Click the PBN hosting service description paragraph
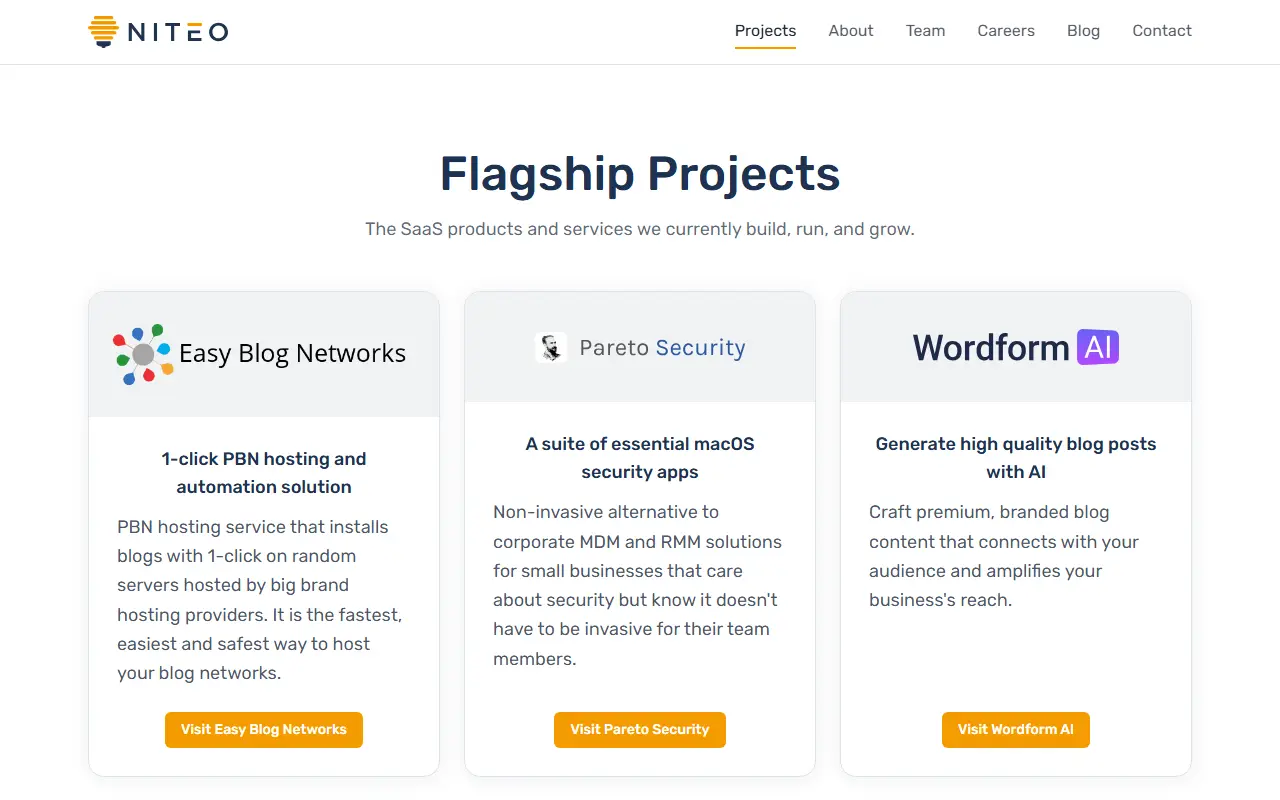Screen dimensions: 1280x800 [260, 600]
